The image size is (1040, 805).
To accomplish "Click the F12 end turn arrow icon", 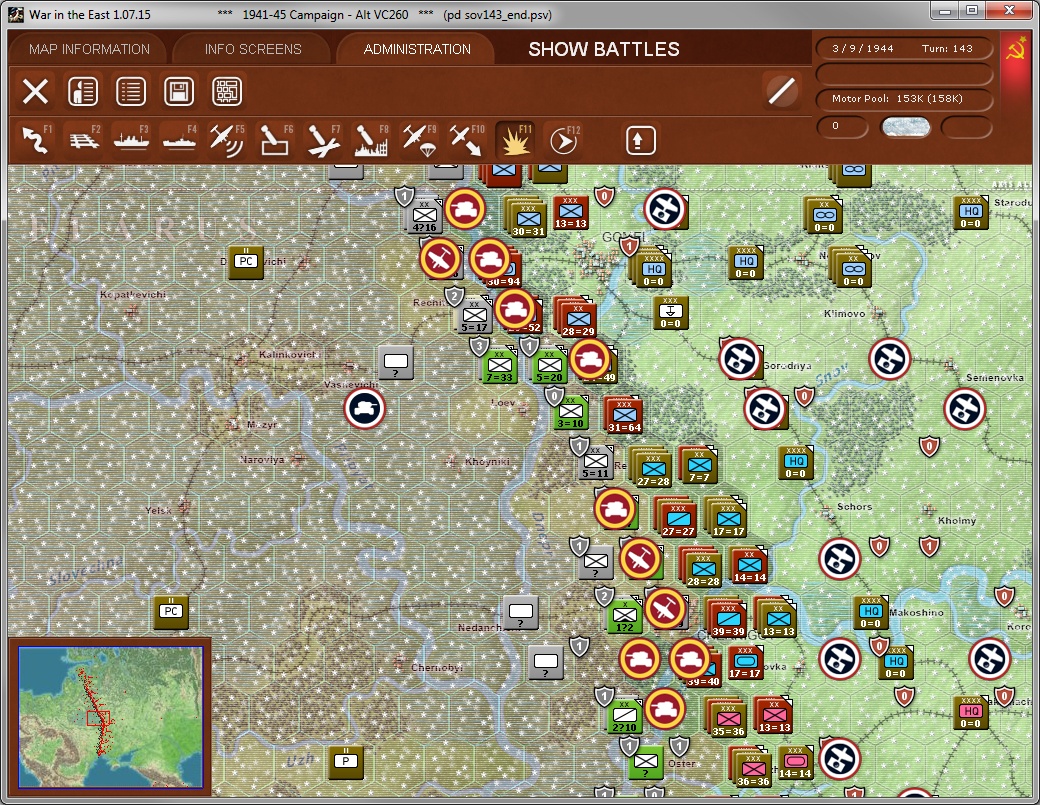I will [x=564, y=140].
